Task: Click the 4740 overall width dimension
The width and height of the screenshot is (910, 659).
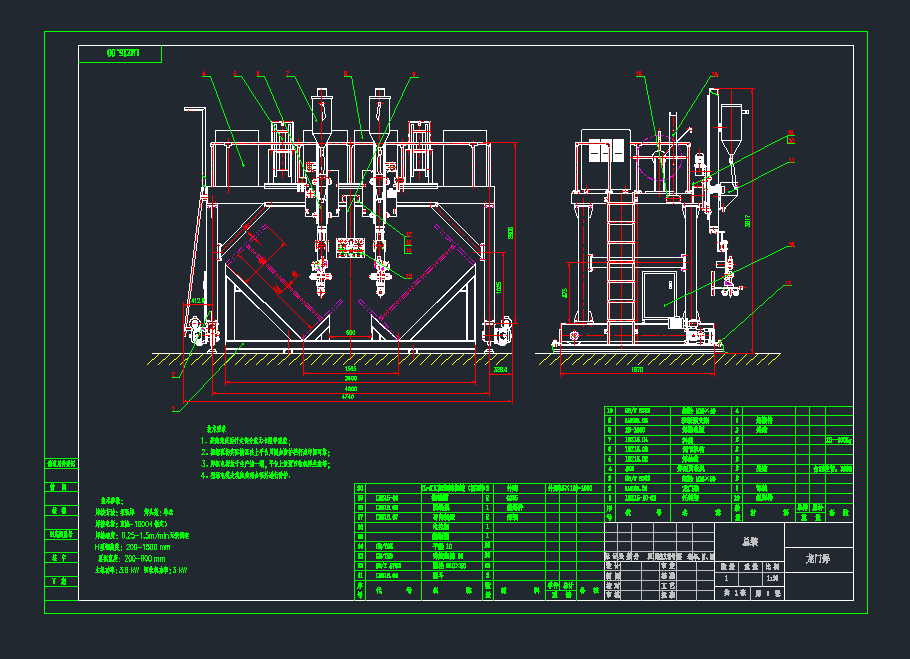Action: [347, 398]
